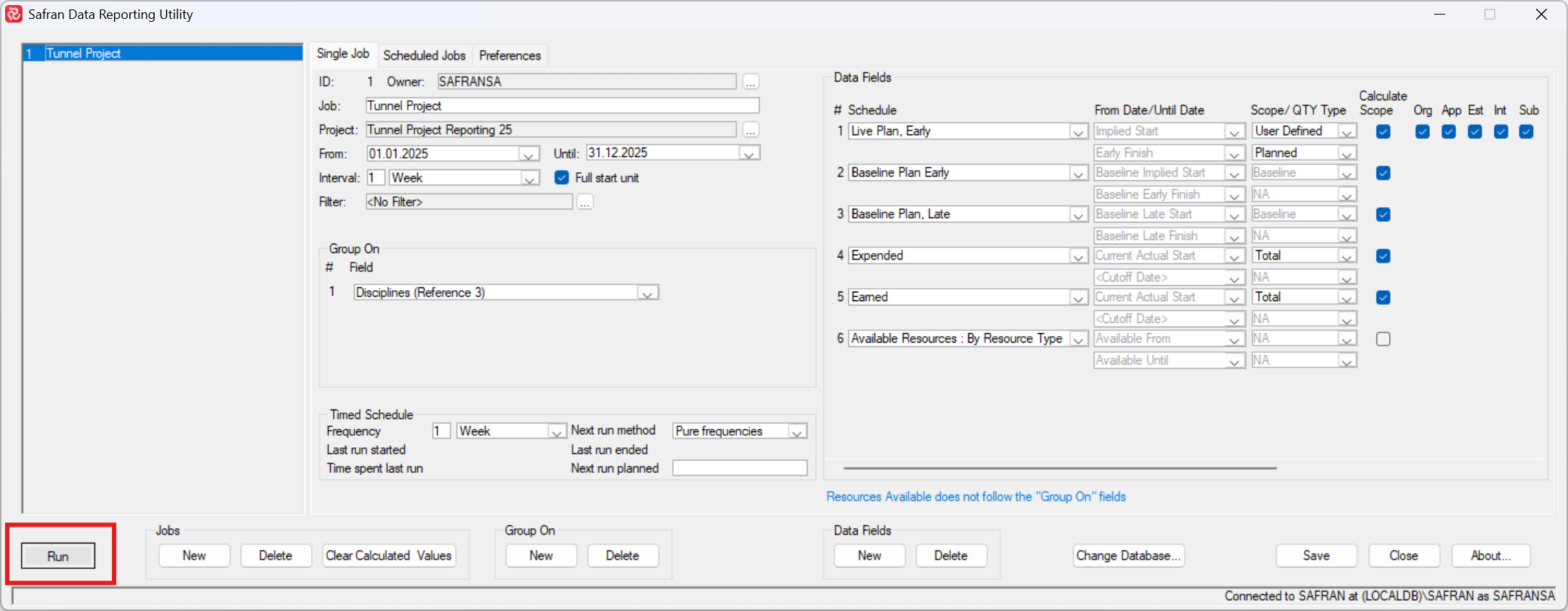Click the Data Fields horizontal scrollbar
This screenshot has height=611, width=1568.
click(x=1060, y=468)
